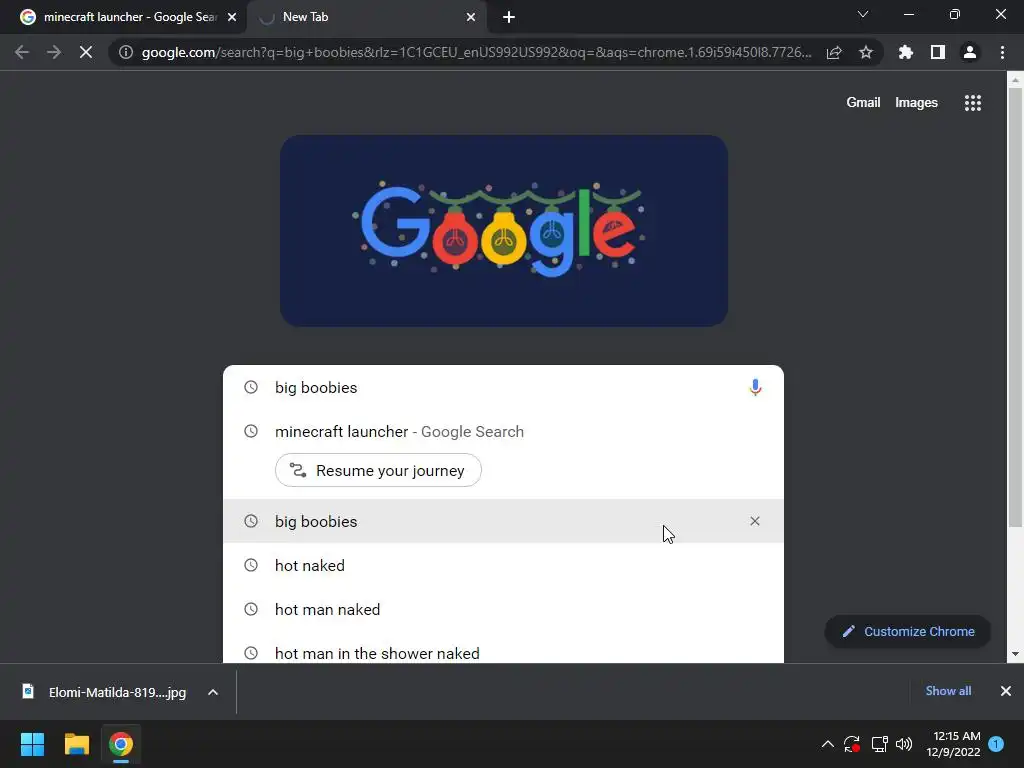Open the Extensions puzzle icon
Viewport: 1024px width, 768px height.
coord(906,52)
